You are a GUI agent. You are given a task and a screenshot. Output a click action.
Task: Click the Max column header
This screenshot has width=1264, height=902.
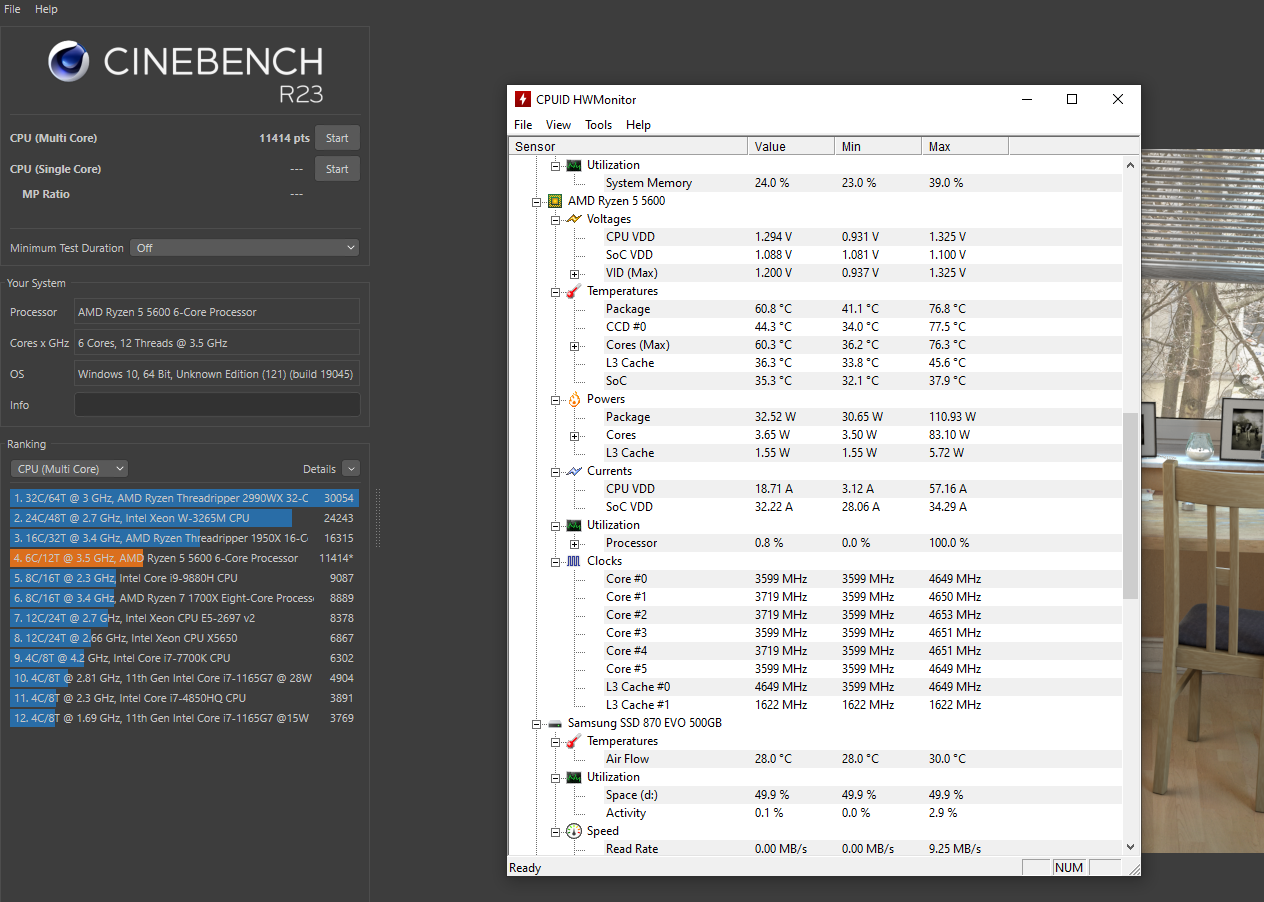[965, 147]
